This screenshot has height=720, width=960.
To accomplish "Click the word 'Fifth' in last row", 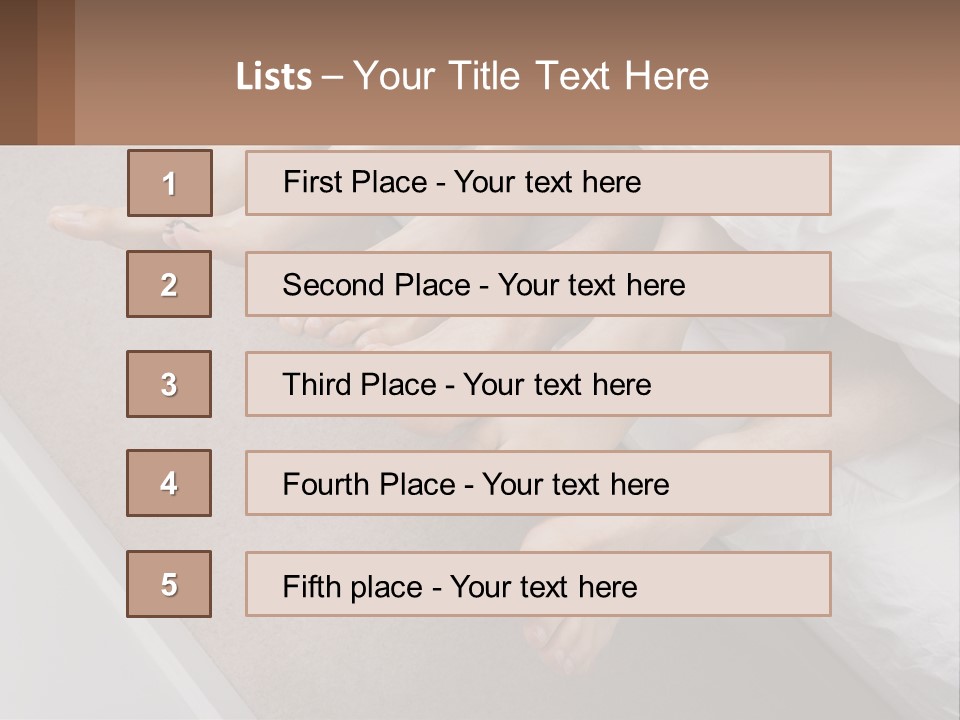I will (310, 586).
